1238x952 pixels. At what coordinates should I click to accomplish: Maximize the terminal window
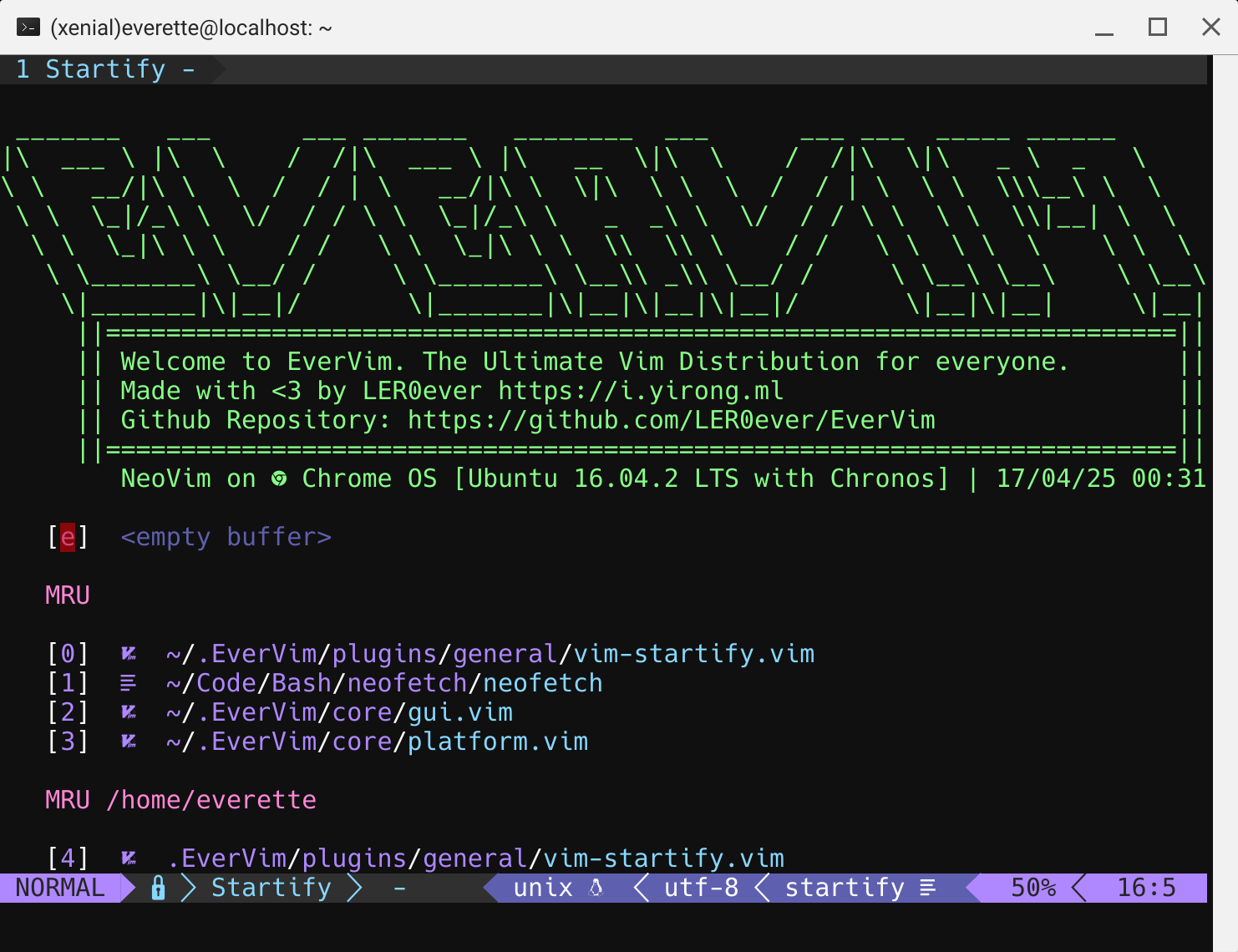pyautogui.click(x=1158, y=28)
